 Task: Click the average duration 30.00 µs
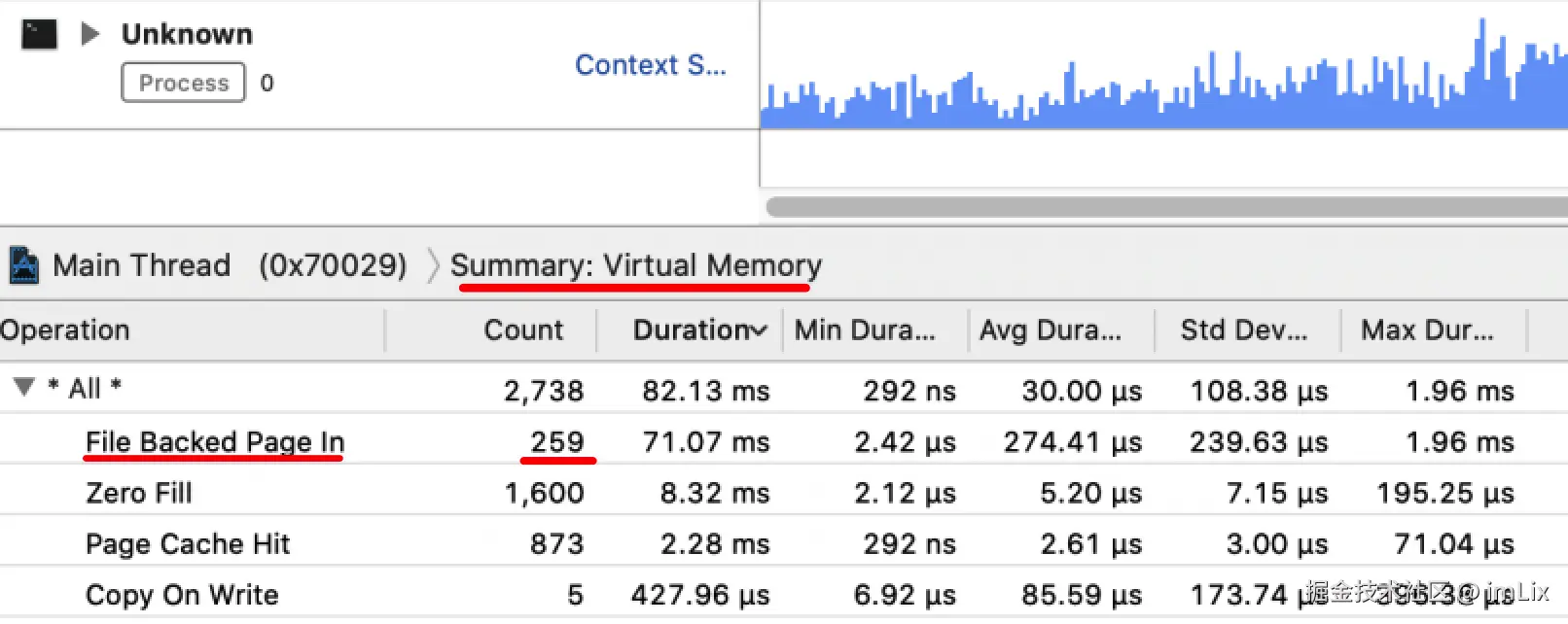tap(1082, 391)
